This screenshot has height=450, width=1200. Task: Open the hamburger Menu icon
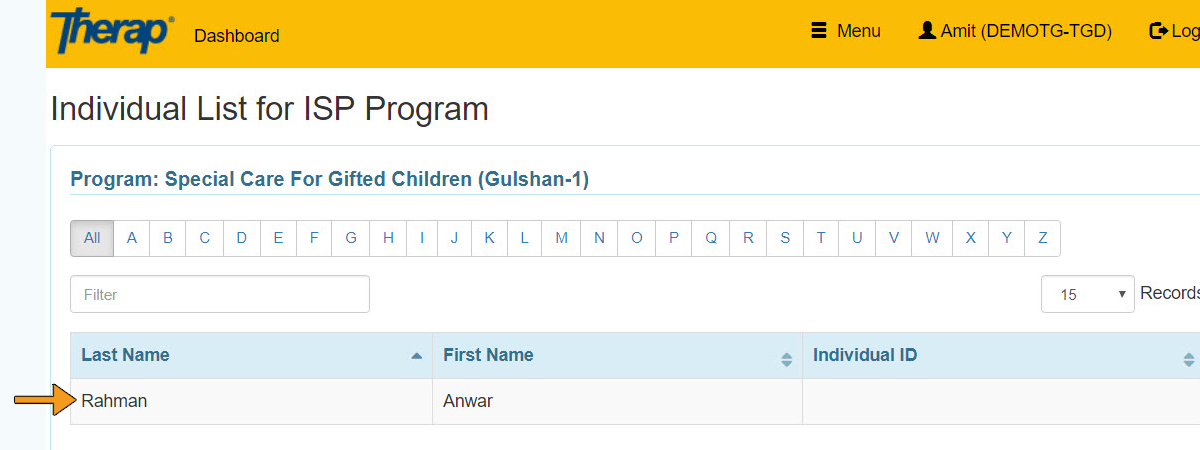pos(819,31)
